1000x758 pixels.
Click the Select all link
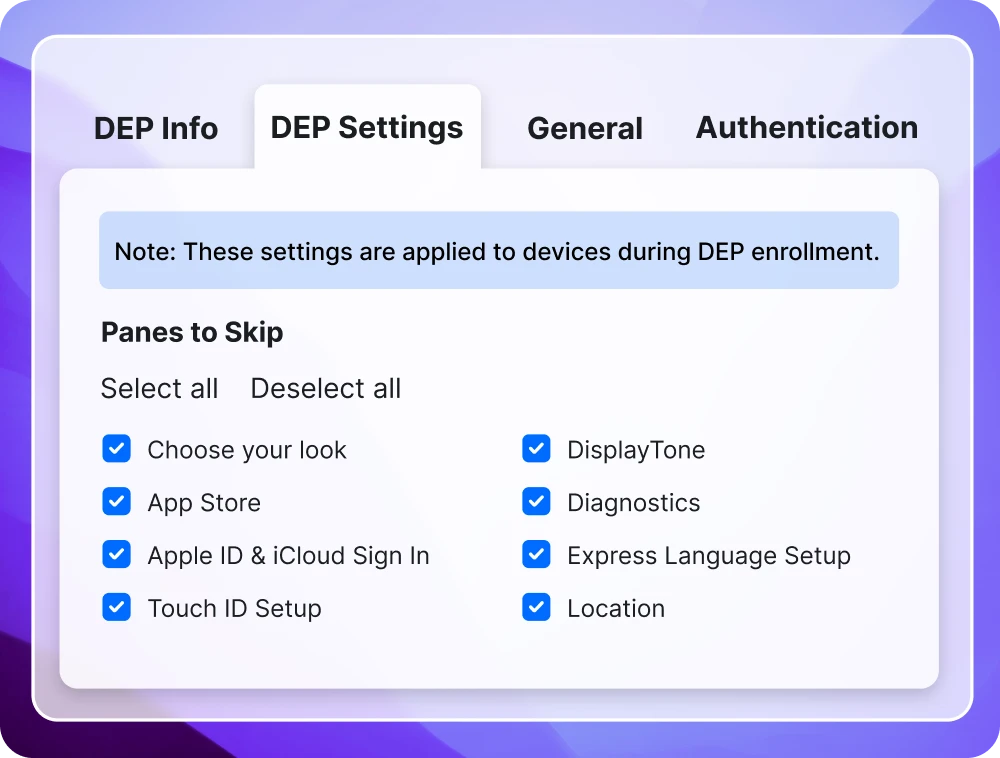(159, 388)
